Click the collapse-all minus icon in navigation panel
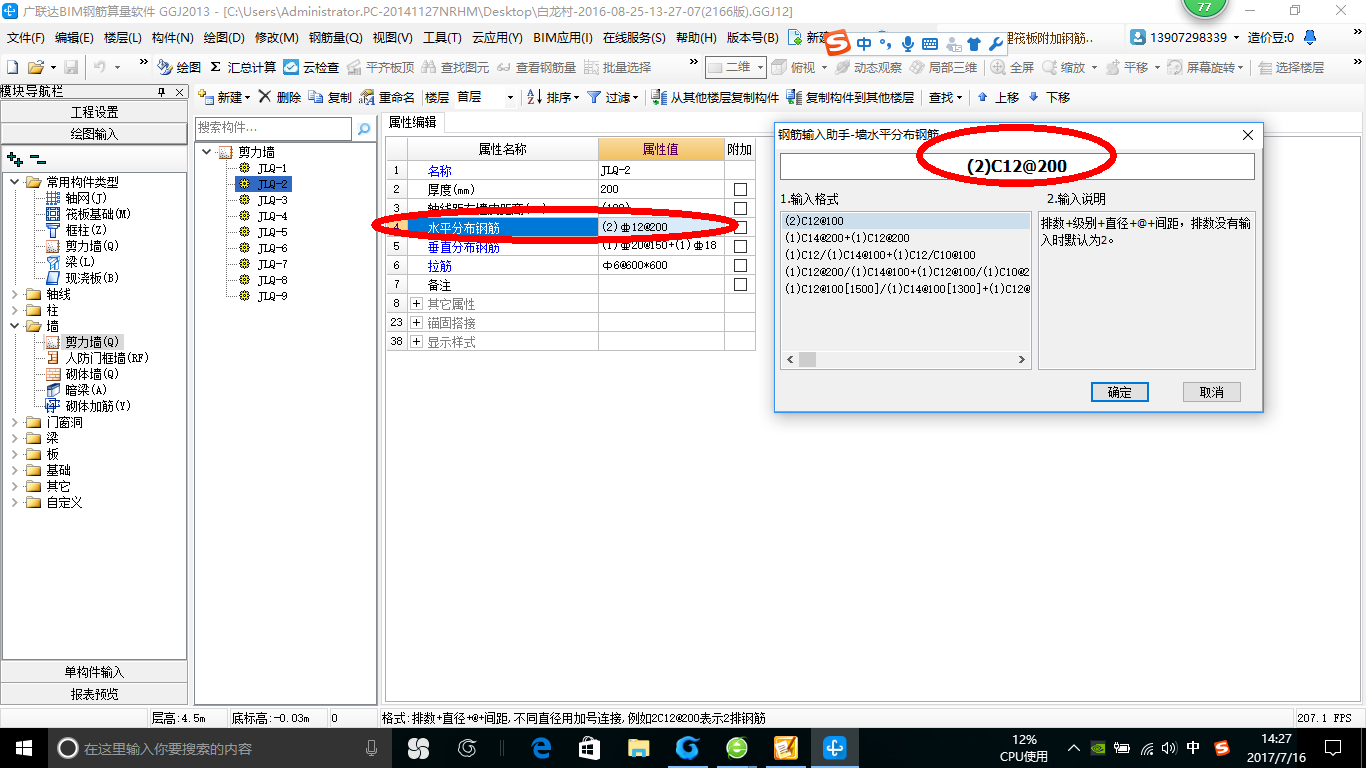The width and height of the screenshot is (1366, 768). [37, 158]
